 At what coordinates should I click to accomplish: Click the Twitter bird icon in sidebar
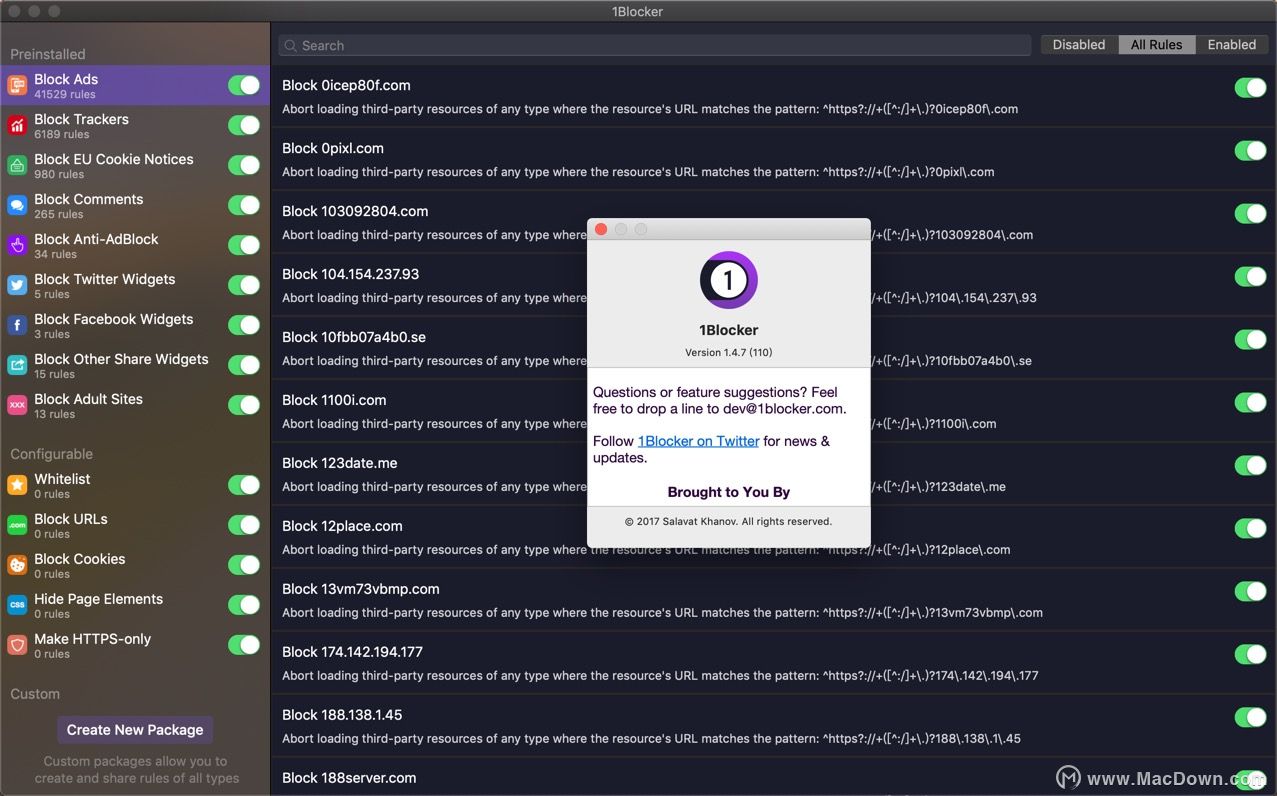pos(17,285)
